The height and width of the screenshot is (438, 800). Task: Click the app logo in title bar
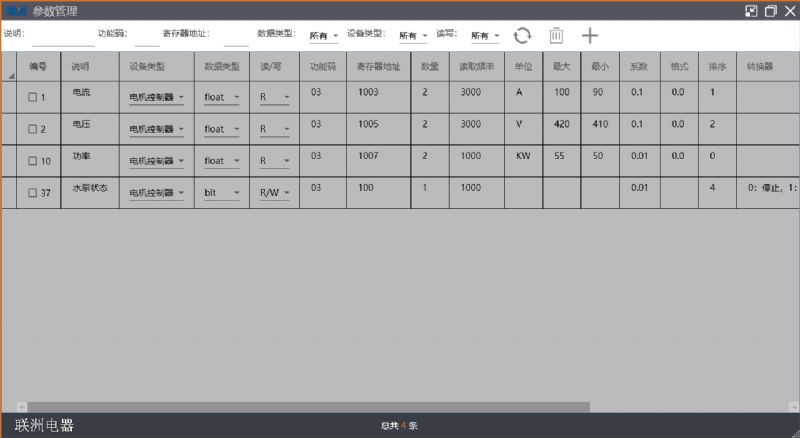(15, 11)
